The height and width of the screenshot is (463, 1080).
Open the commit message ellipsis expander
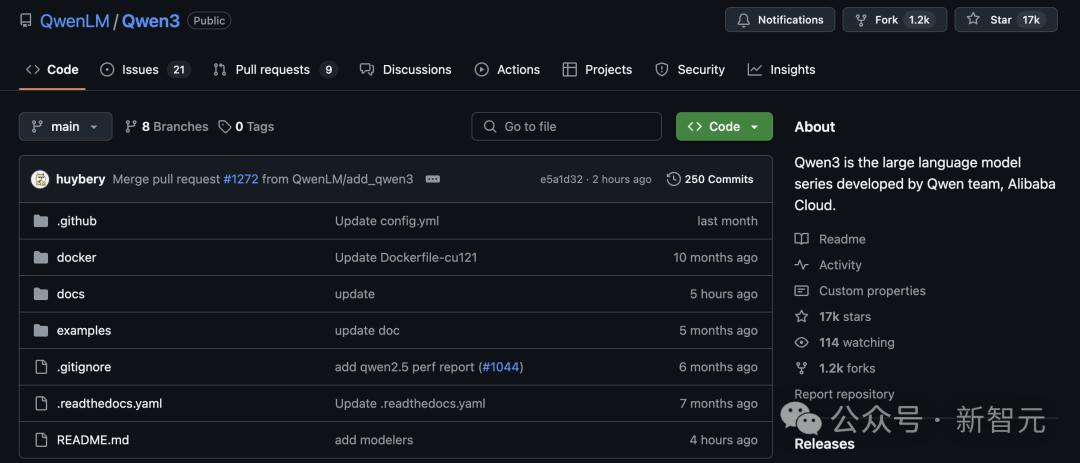coord(433,179)
